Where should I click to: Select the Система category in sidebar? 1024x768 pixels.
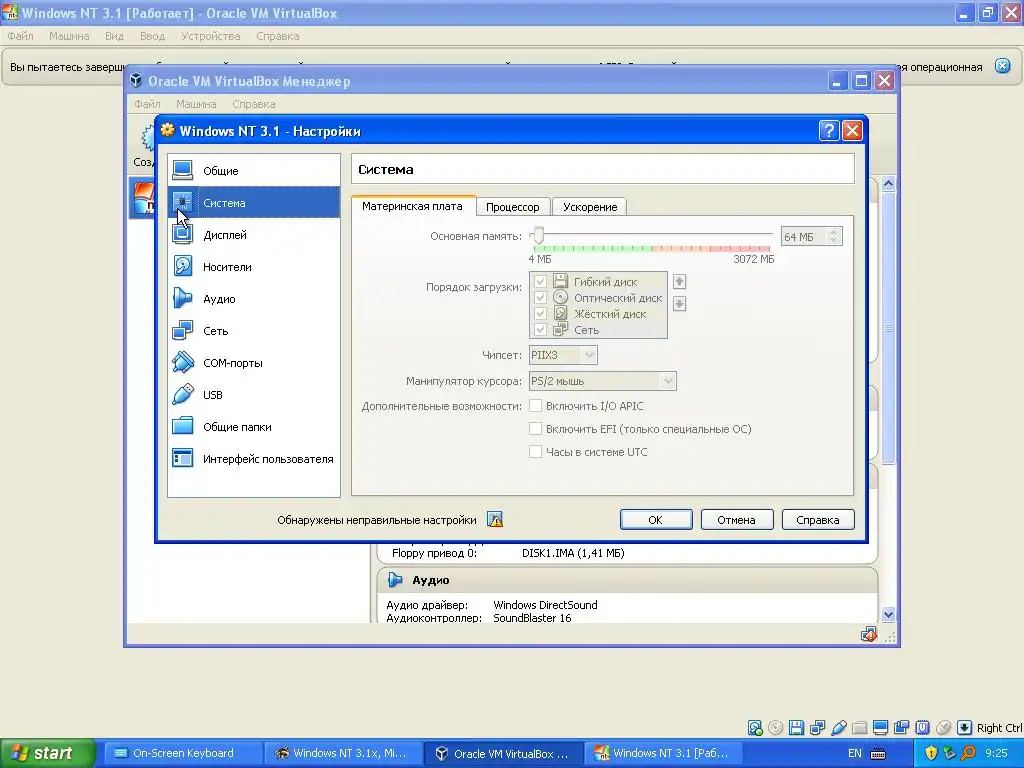[254, 202]
